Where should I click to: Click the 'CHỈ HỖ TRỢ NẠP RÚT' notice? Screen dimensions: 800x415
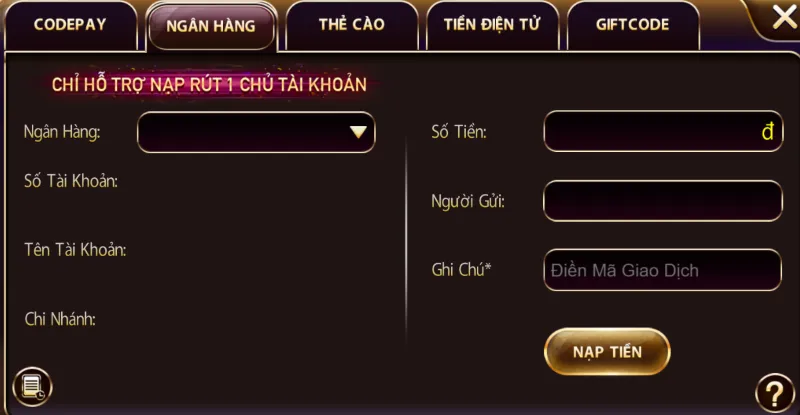pos(209,85)
